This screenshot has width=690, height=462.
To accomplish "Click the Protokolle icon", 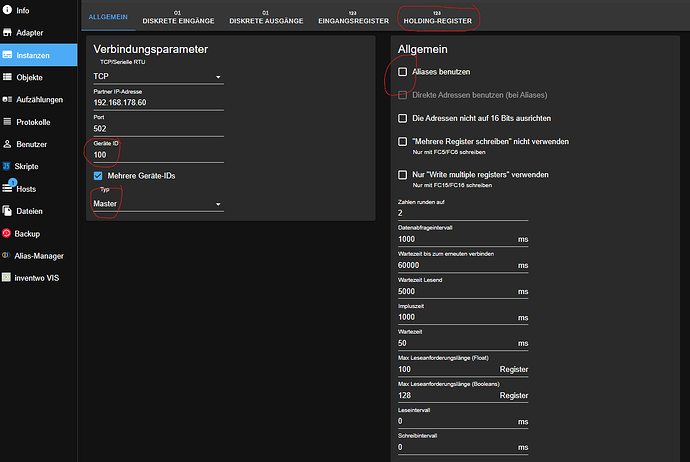I will tap(7, 121).
